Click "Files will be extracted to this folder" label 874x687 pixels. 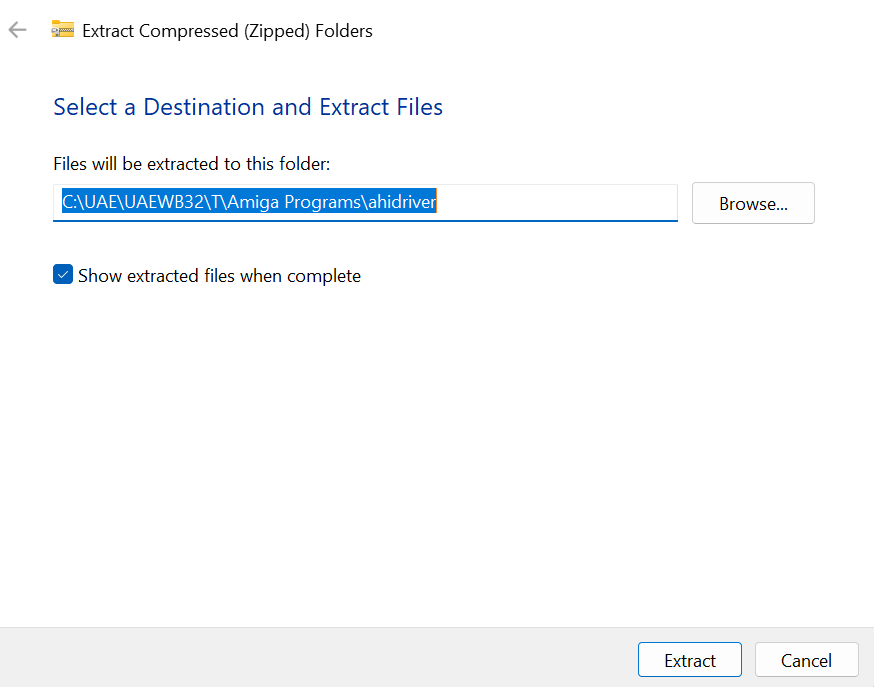point(191,163)
